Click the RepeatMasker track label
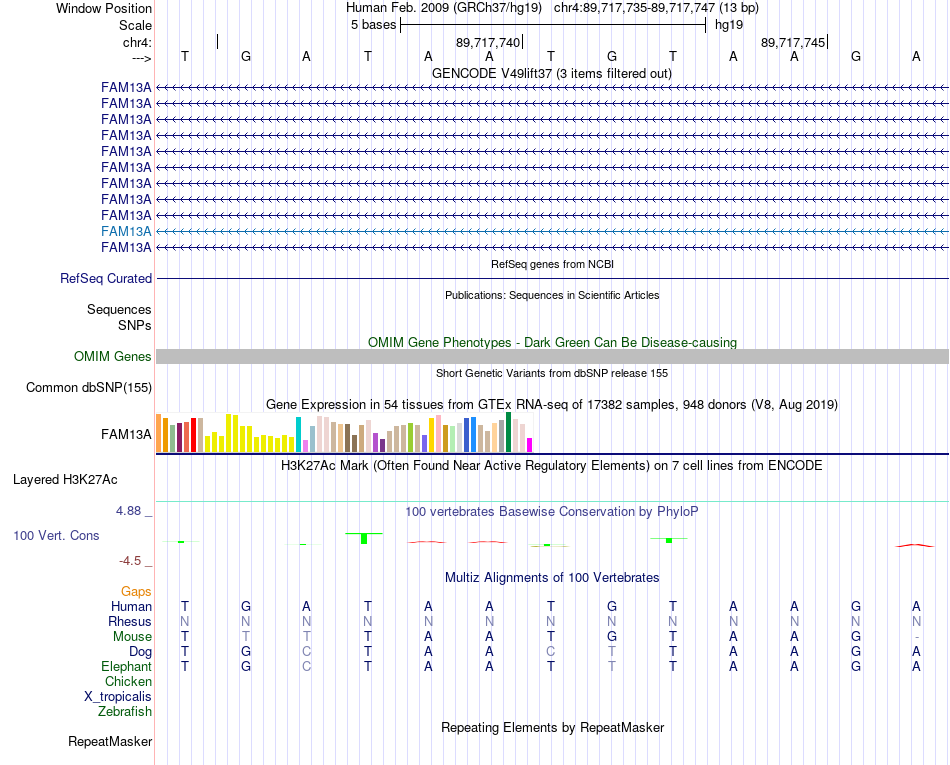 tap(110, 741)
